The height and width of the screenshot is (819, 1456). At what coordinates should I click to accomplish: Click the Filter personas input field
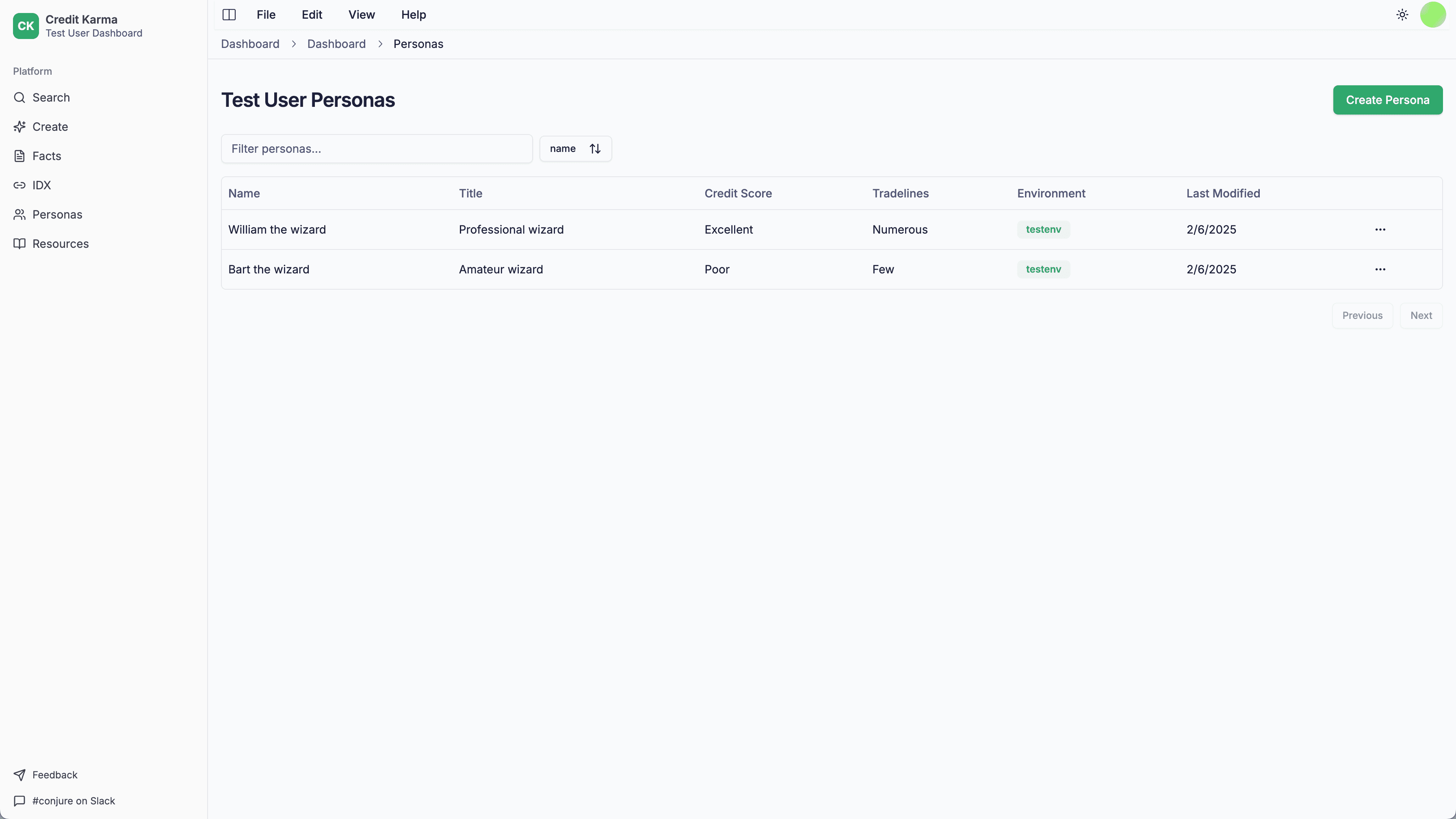[377, 149]
